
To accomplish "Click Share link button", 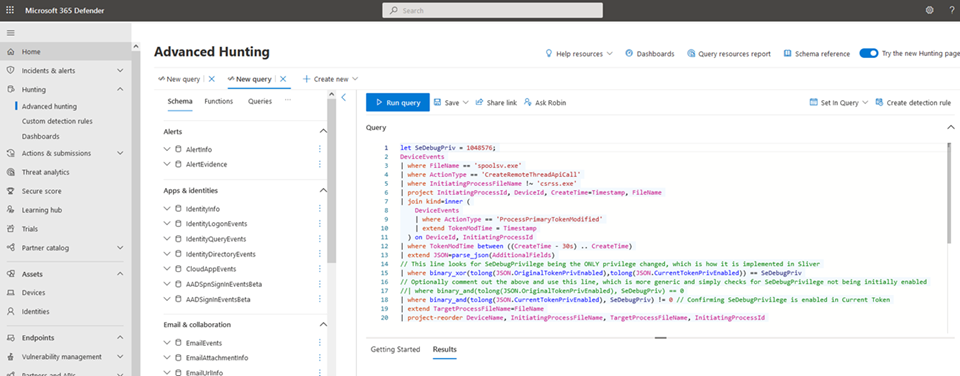I will coord(496,103).
